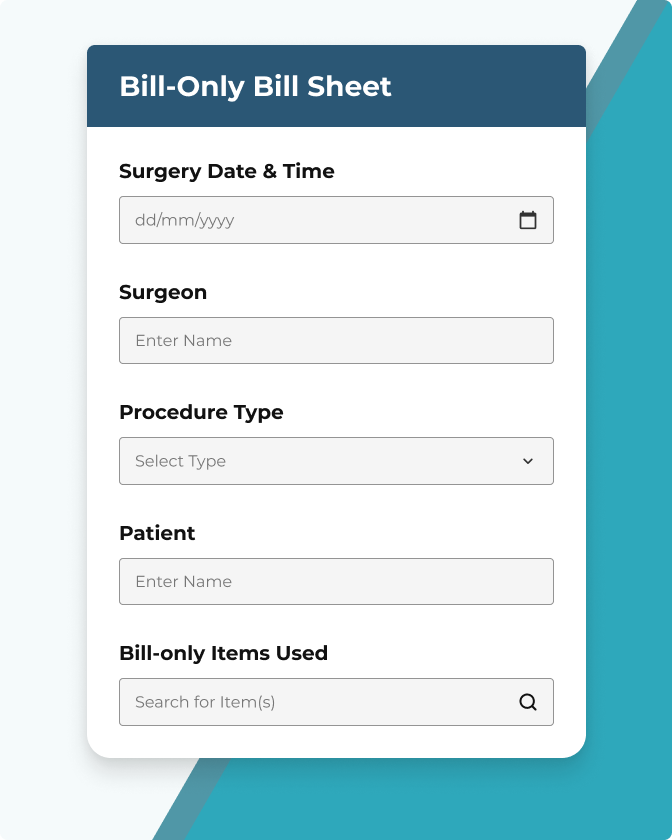Click the Bill-only Items Used label
The height and width of the screenshot is (840, 672).
pyautogui.click(x=223, y=653)
